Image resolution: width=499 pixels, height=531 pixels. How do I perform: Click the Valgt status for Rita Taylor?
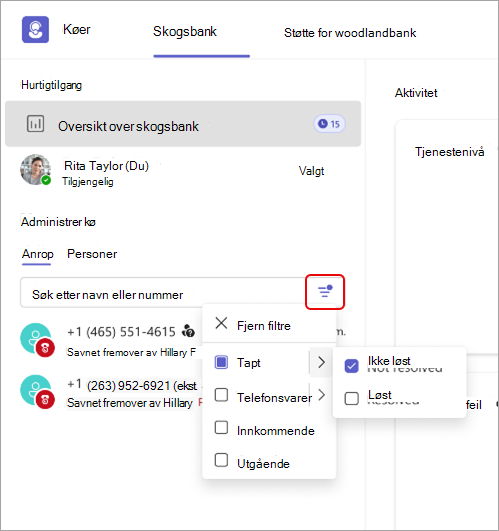(311, 171)
